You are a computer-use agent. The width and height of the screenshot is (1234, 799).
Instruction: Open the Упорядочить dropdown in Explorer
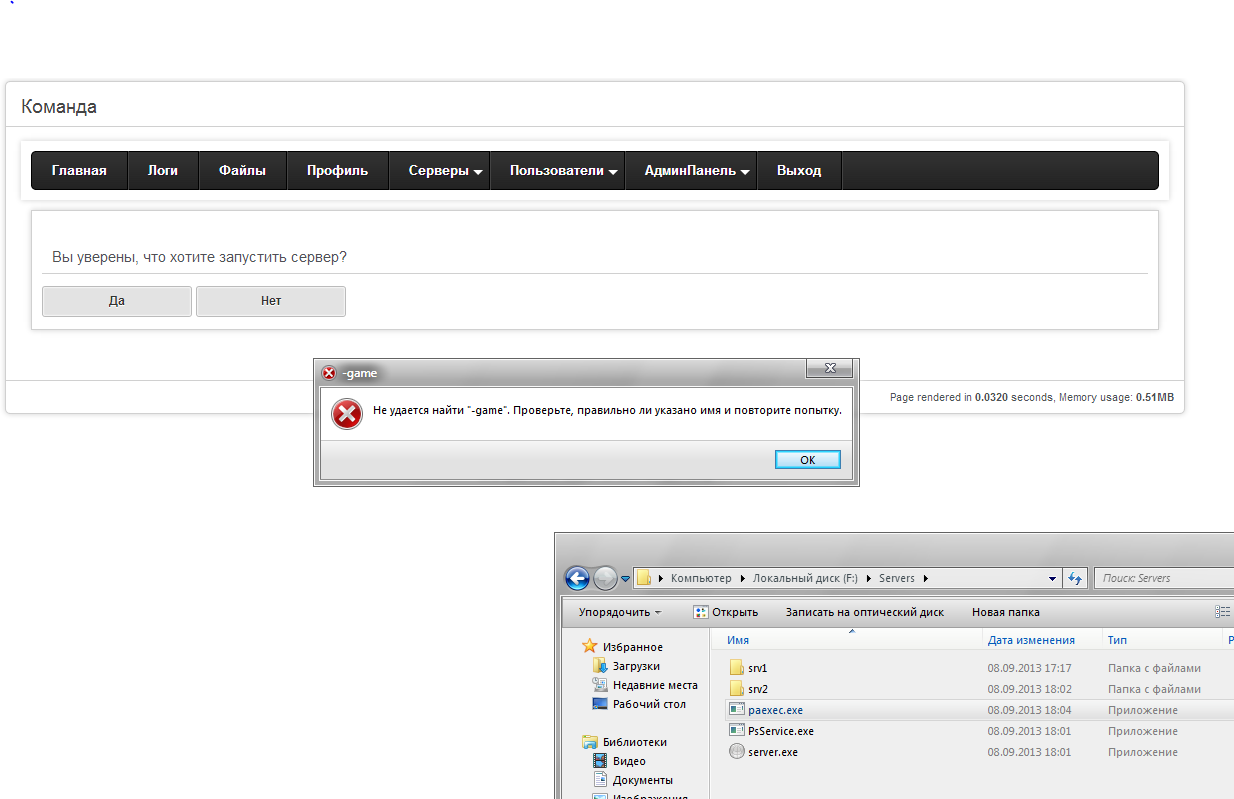pyautogui.click(x=620, y=612)
